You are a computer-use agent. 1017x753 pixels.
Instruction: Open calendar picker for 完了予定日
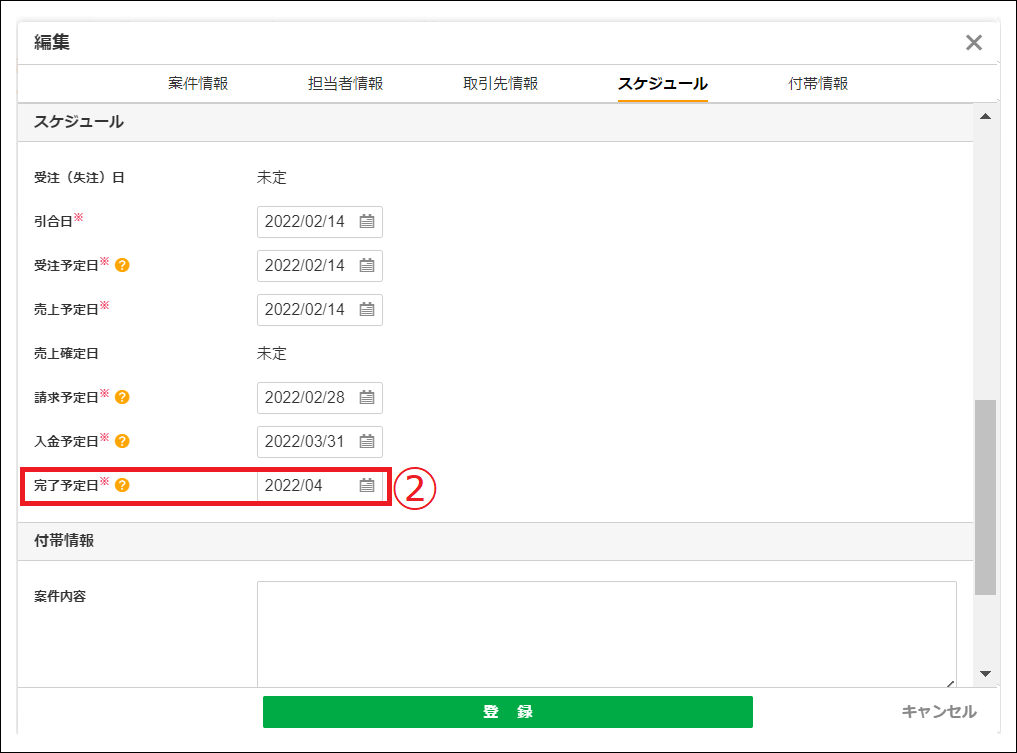(x=367, y=486)
